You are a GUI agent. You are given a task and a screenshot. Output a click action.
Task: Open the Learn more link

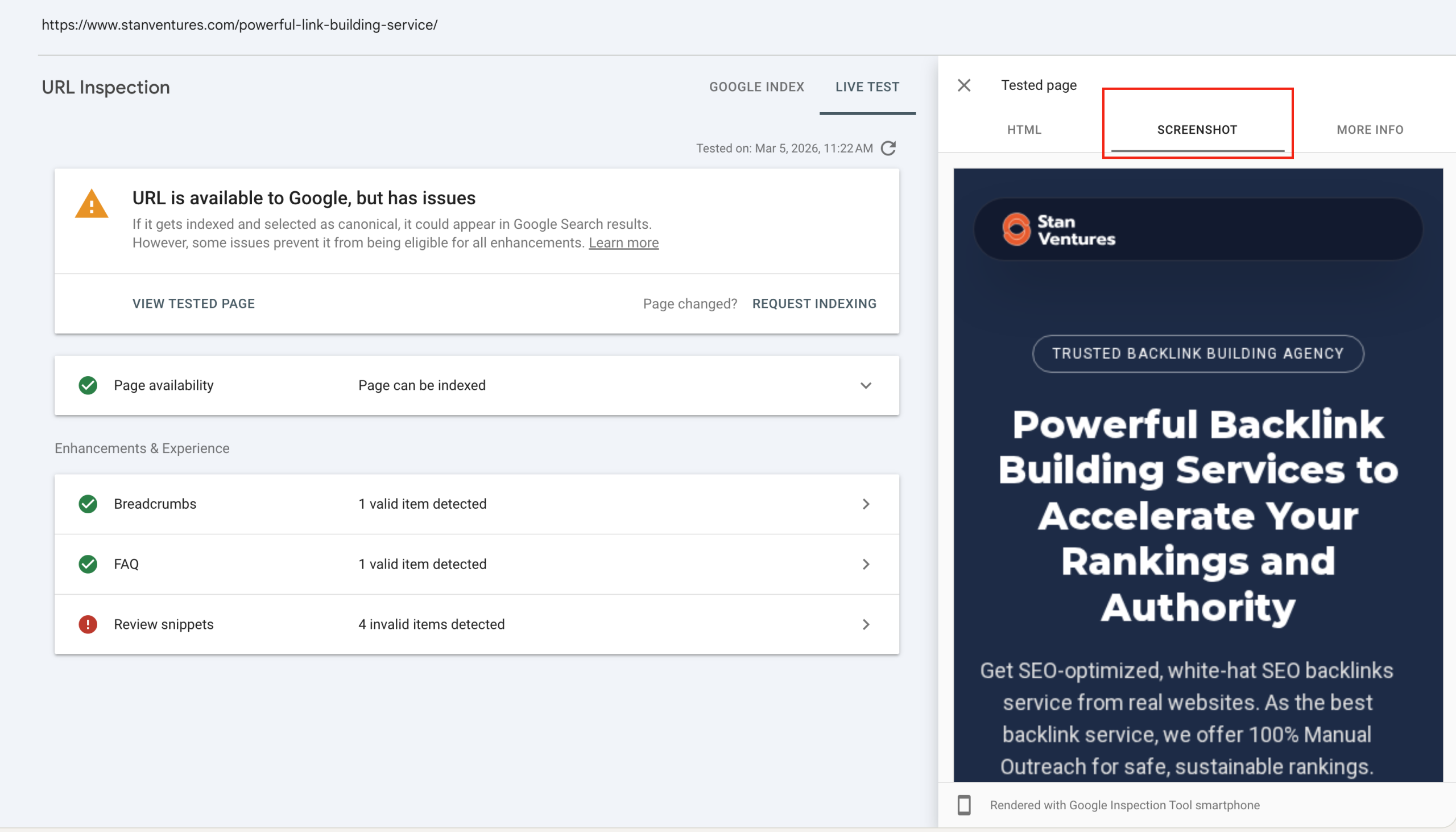pyautogui.click(x=623, y=242)
